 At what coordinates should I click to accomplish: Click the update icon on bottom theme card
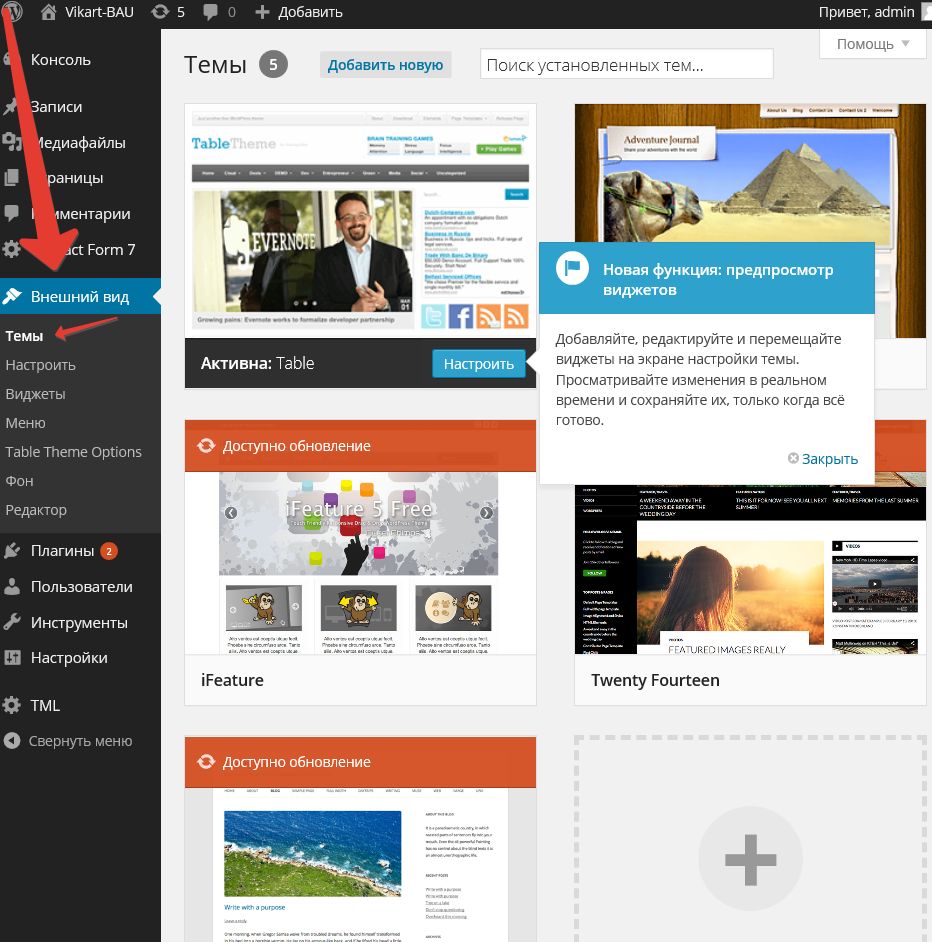[206, 762]
